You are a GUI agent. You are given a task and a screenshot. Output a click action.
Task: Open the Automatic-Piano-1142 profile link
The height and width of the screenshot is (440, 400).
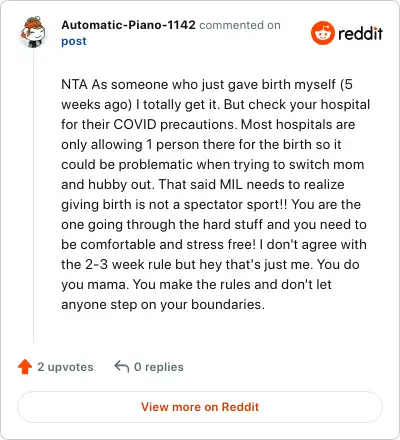128,25
